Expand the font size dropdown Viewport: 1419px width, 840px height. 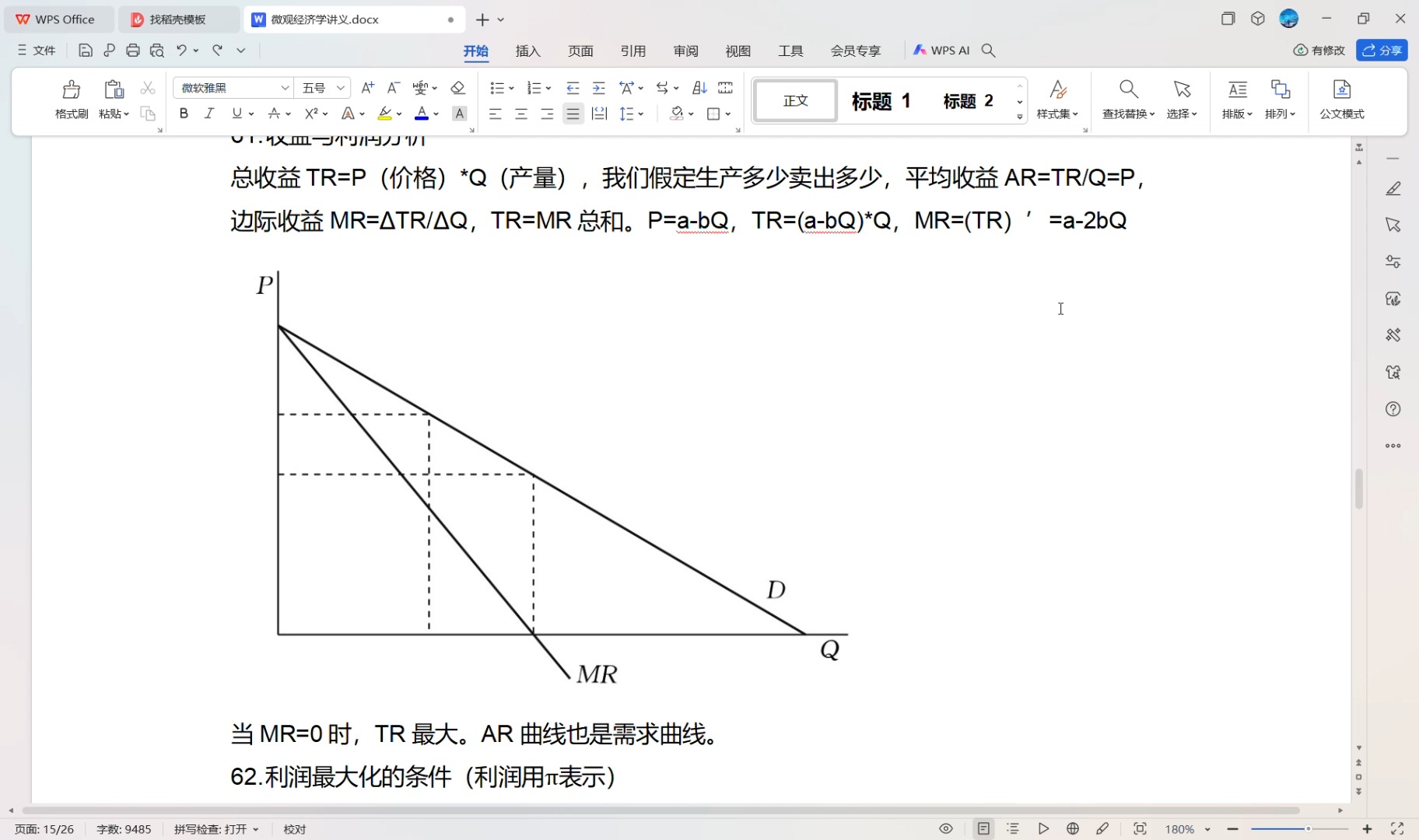340,87
